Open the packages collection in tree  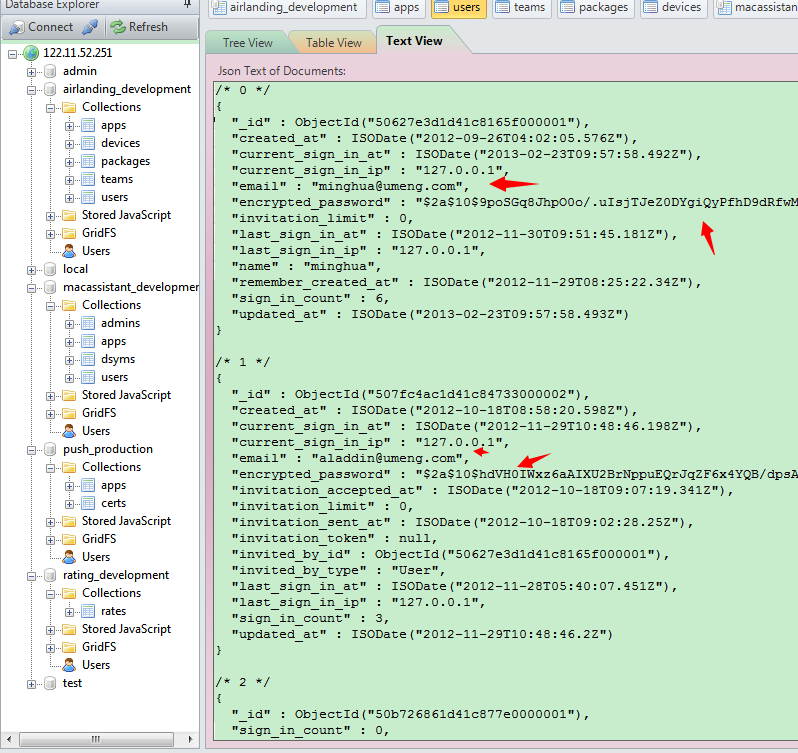[x=125, y=161]
